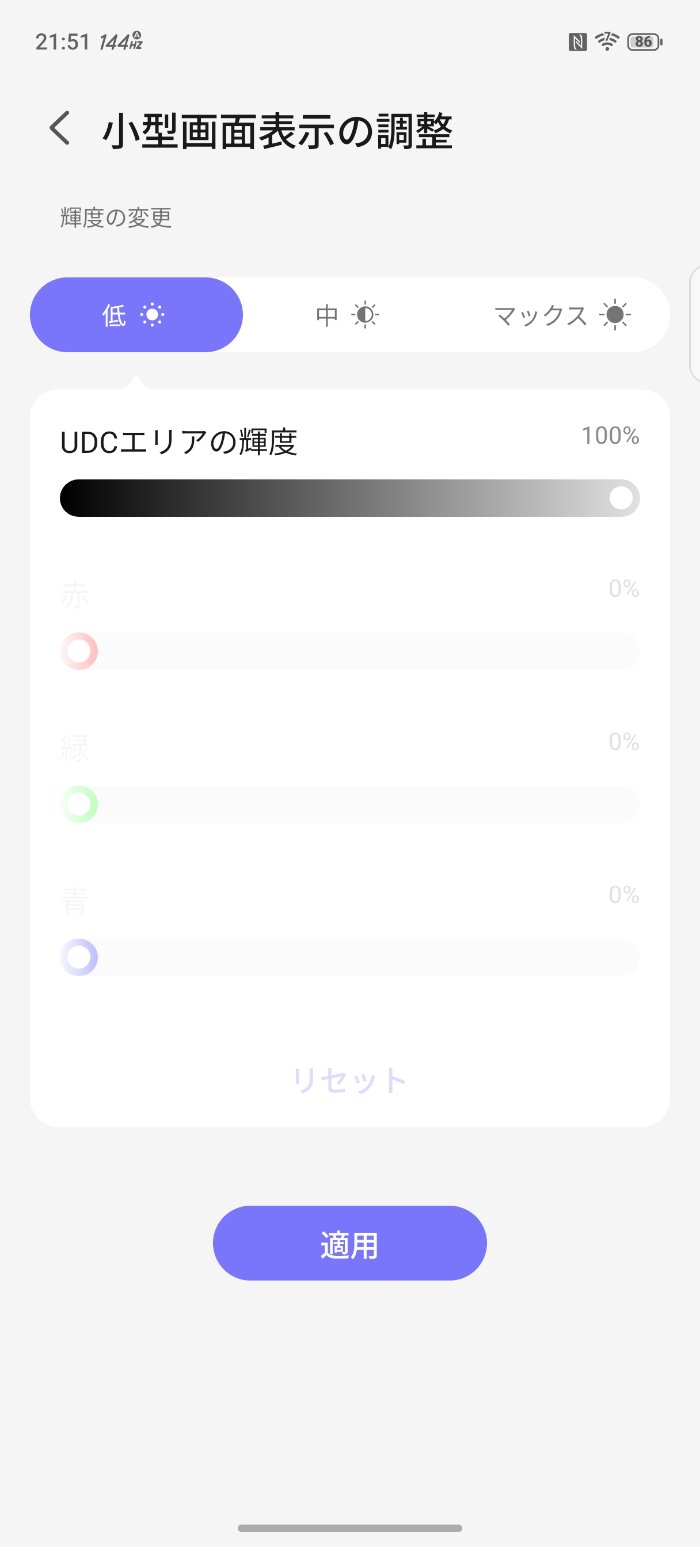Viewport: 700px width, 1547px height.
Task: Click the UDC brightness slider handle
Action: coord(621,498)
